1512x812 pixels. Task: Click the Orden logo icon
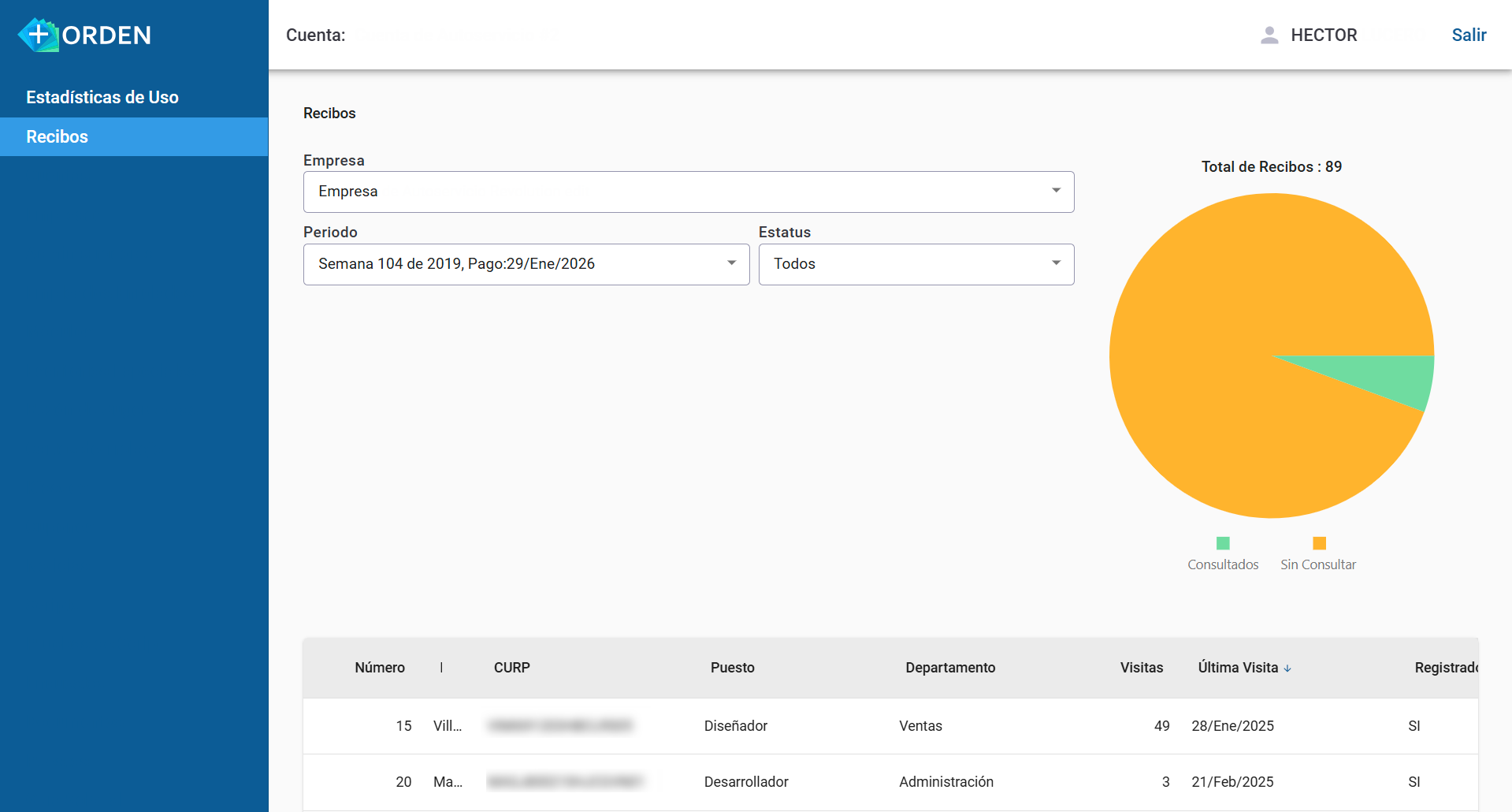38,35
